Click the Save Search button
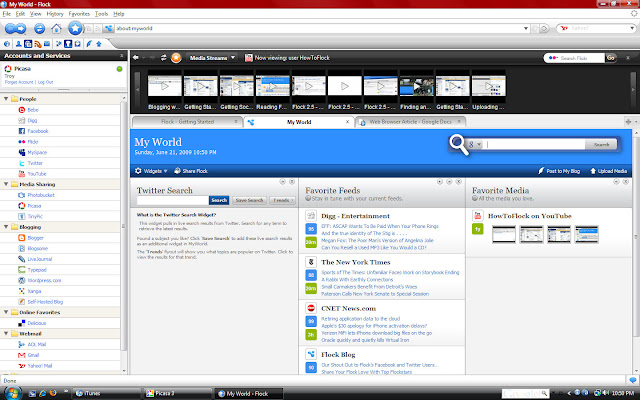Image resolution: width=640 pixels, height=400 pixels. tap(249, 200)
